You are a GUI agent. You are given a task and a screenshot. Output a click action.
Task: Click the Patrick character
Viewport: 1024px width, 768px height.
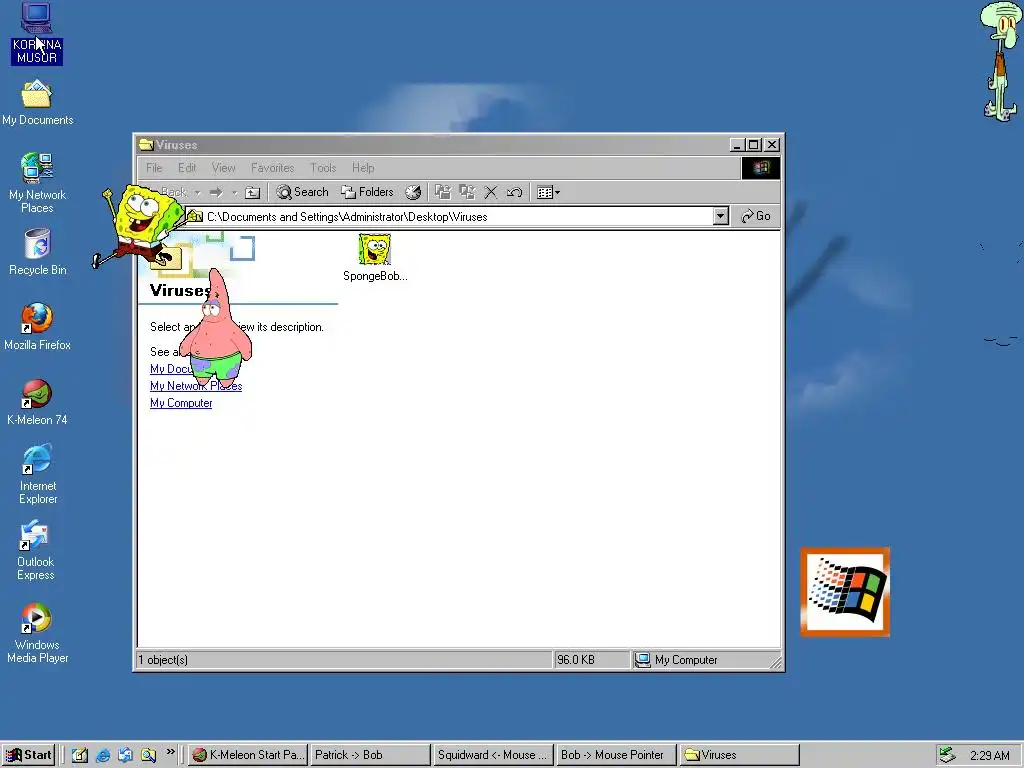215,327
